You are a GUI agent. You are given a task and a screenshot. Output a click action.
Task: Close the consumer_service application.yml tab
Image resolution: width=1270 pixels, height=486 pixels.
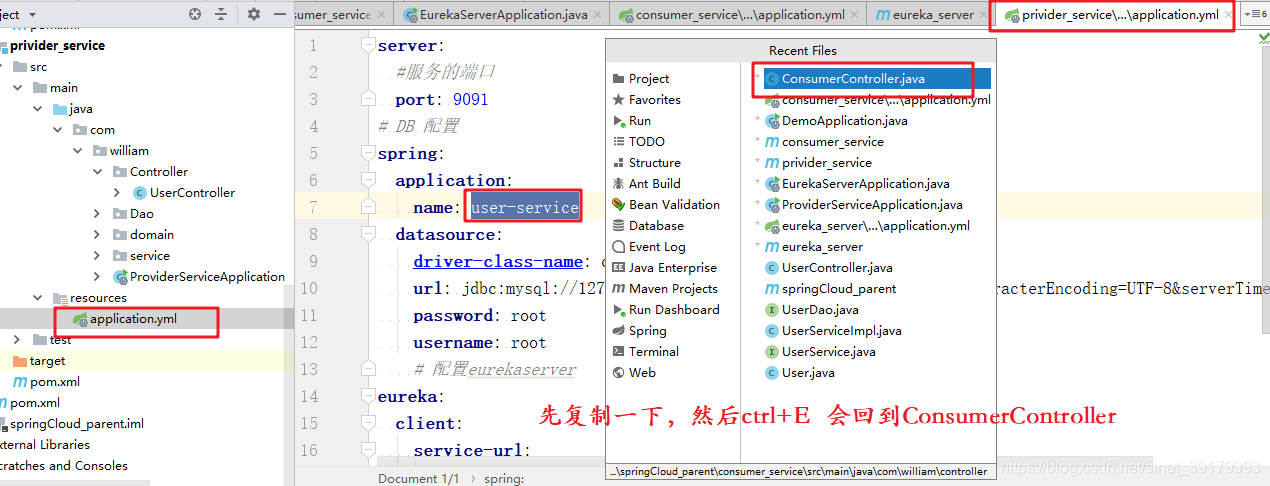[855, 15]
